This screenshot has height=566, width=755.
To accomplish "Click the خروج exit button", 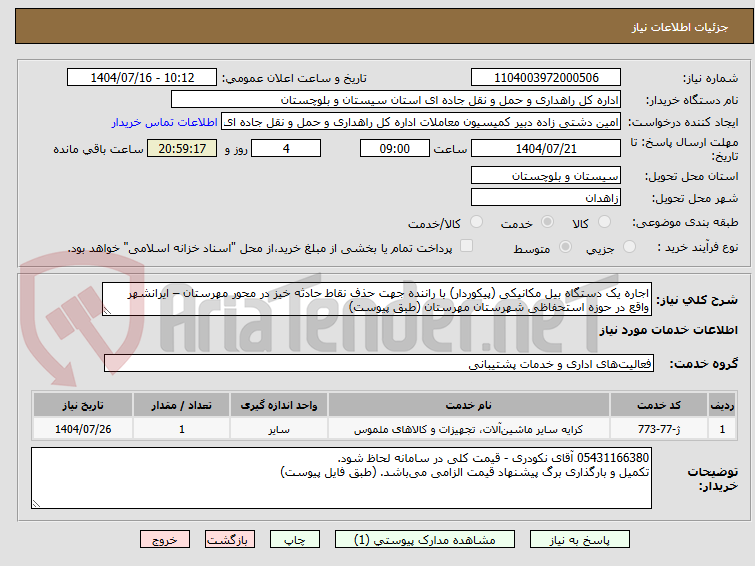I will point(165,540).
